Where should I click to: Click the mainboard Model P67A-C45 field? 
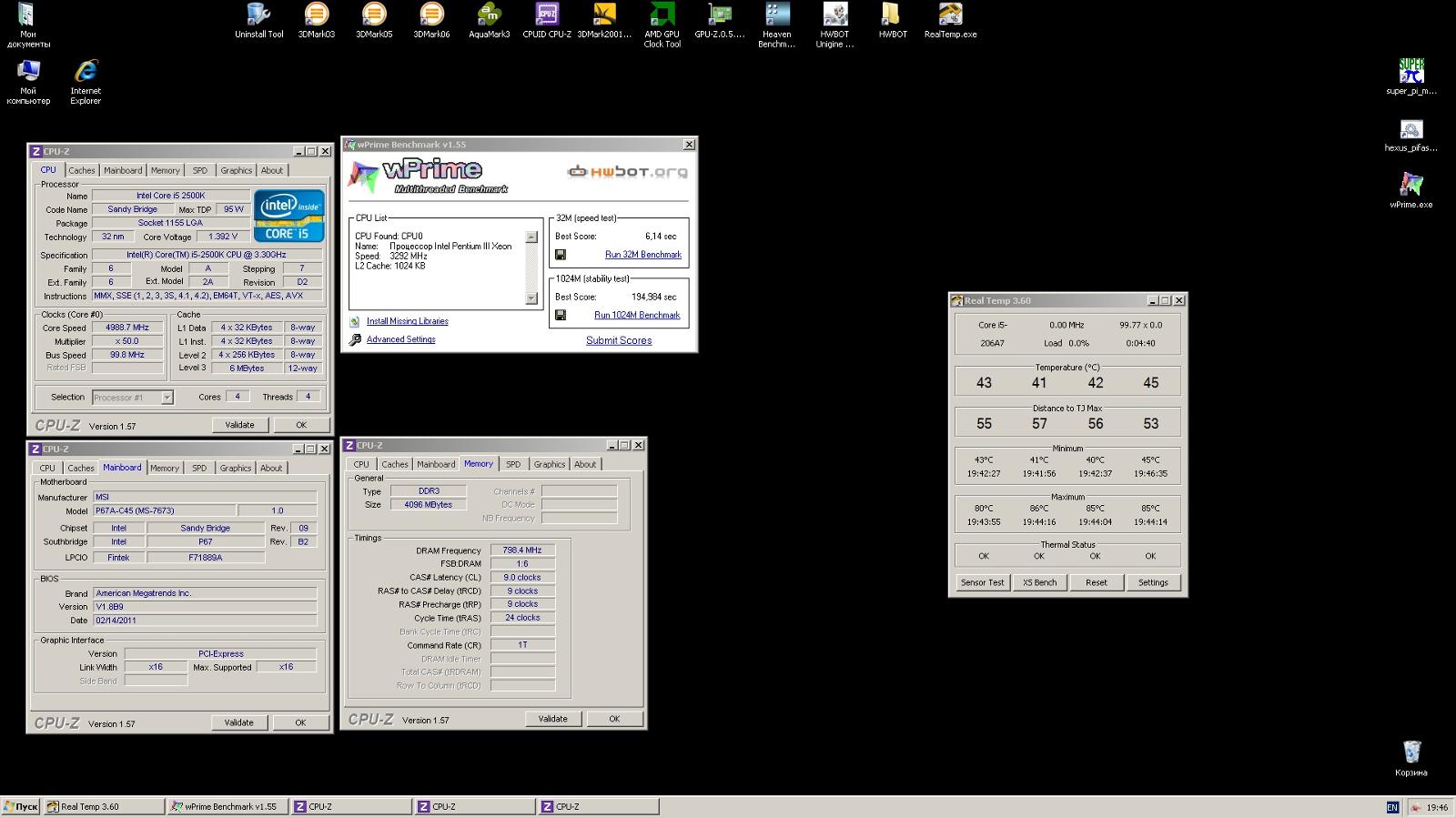164,511
